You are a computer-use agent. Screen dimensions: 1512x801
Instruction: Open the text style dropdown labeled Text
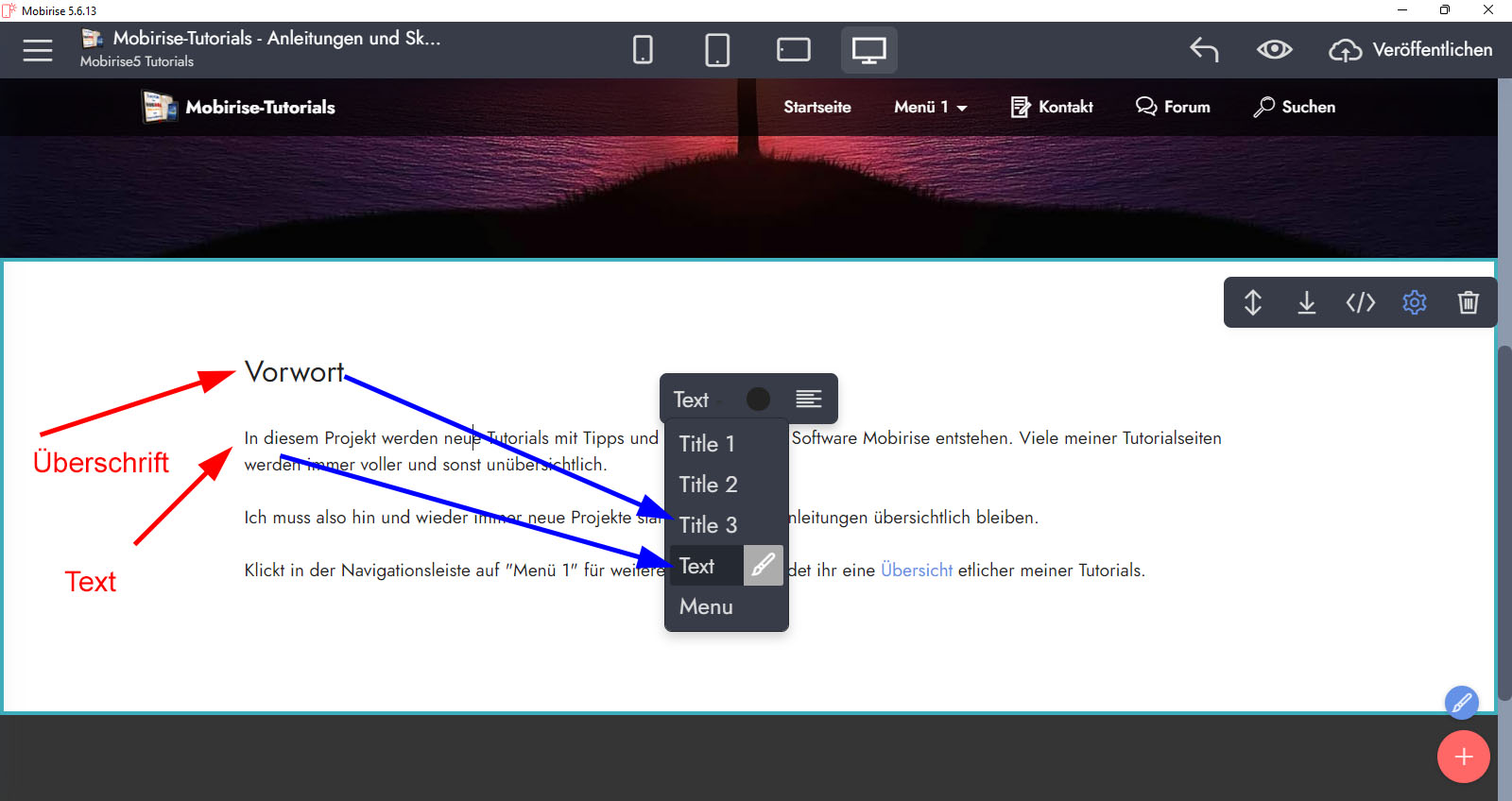pos(697,400)
